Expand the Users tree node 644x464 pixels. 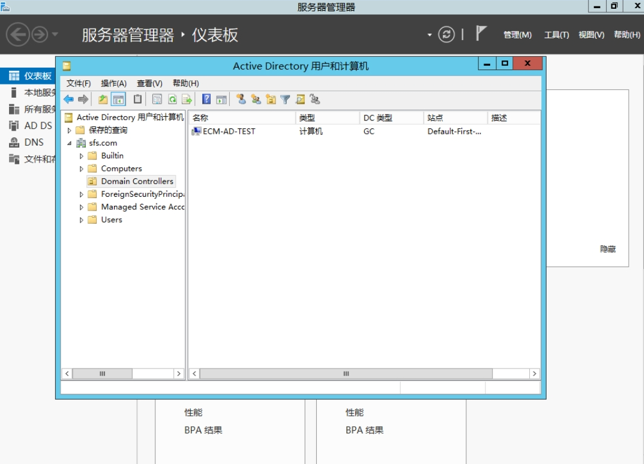click(81, 220)
